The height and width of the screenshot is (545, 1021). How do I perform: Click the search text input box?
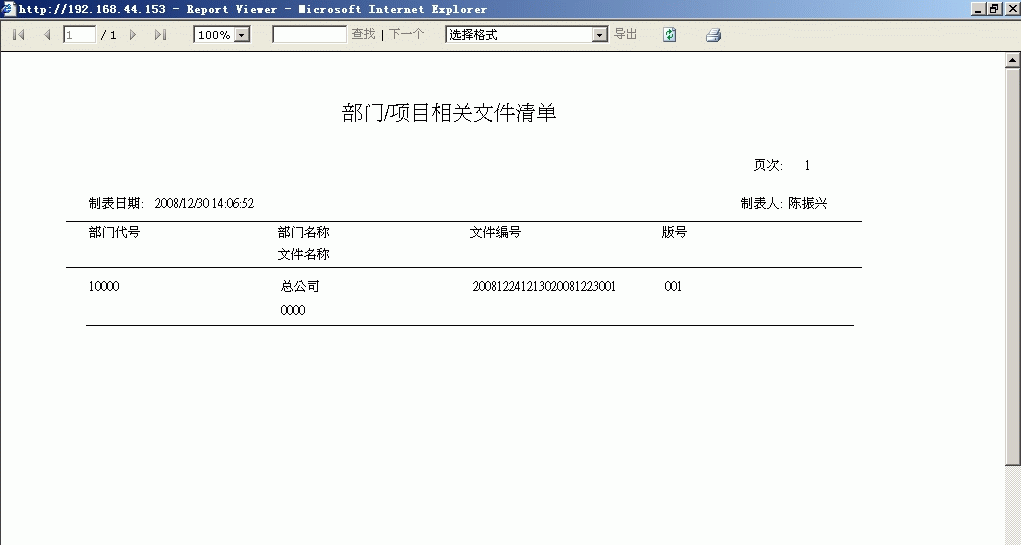[309, 35]
